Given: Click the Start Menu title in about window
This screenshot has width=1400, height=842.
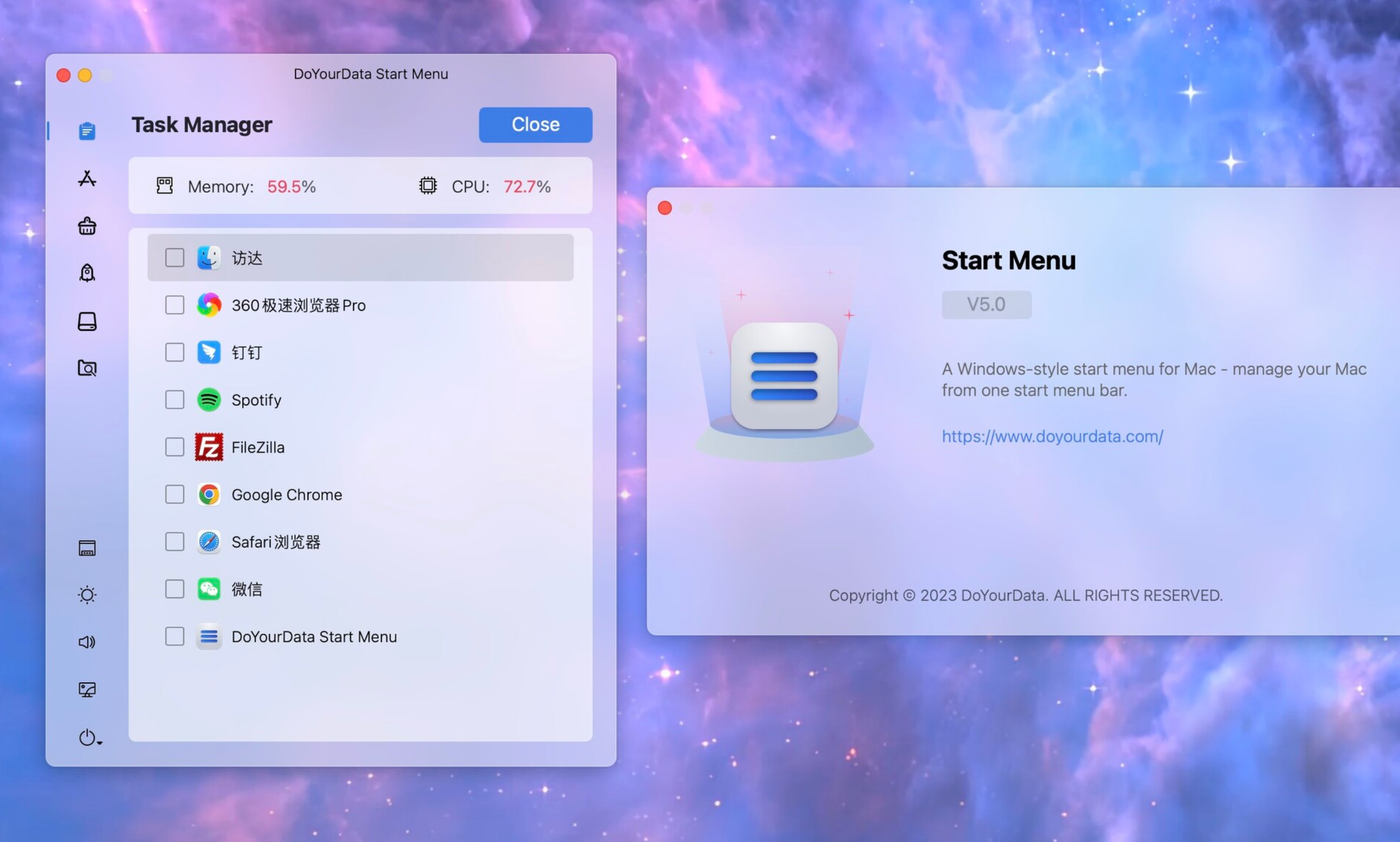Looking at the screenshot, I should coord(1009,260).
